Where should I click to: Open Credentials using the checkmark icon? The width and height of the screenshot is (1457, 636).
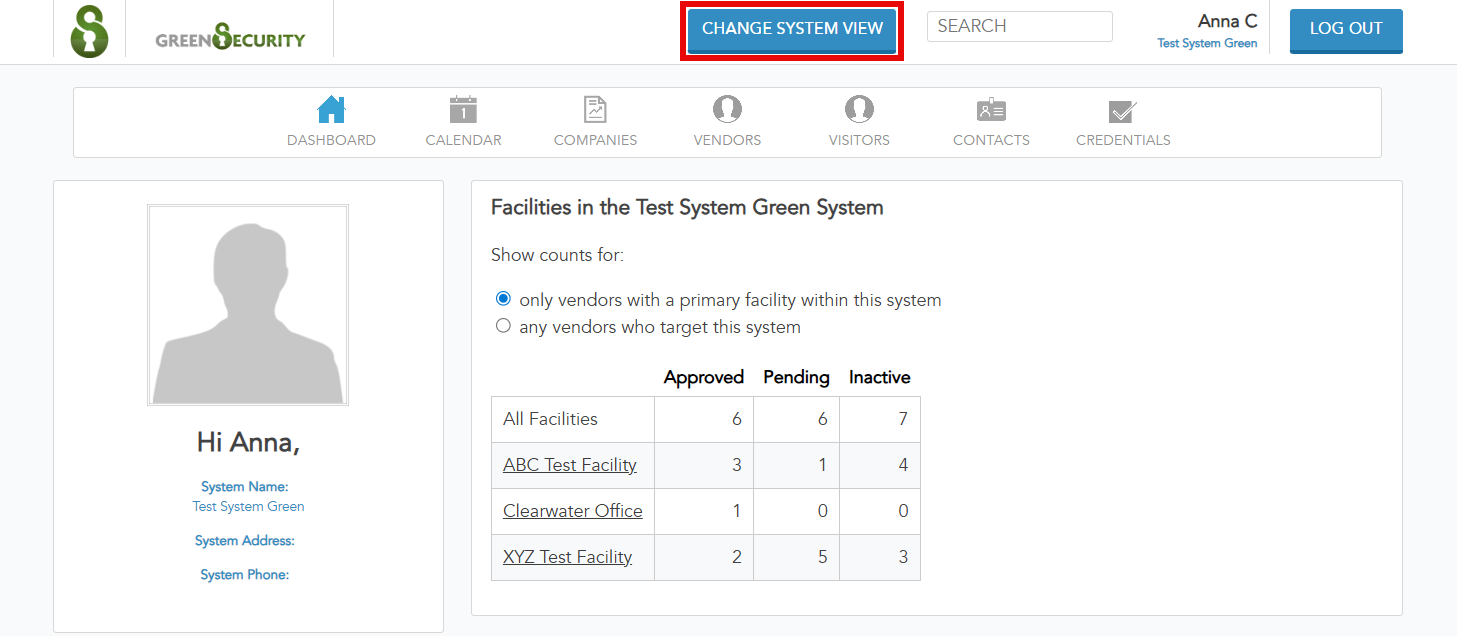point(1123,110)
